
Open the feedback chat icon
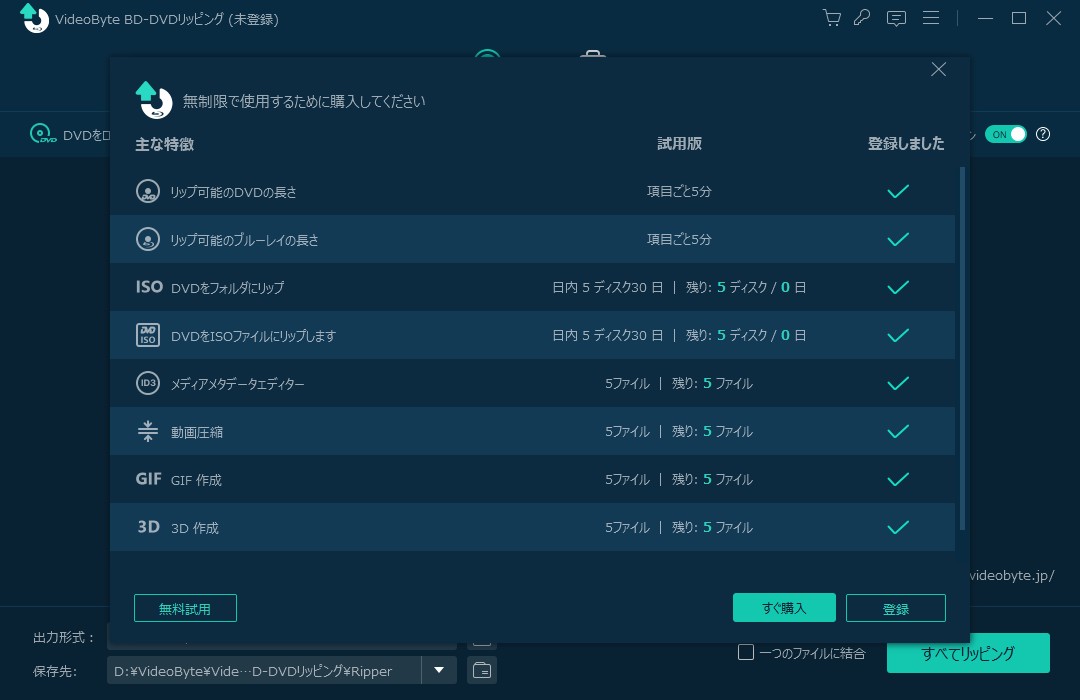(896, 19)
